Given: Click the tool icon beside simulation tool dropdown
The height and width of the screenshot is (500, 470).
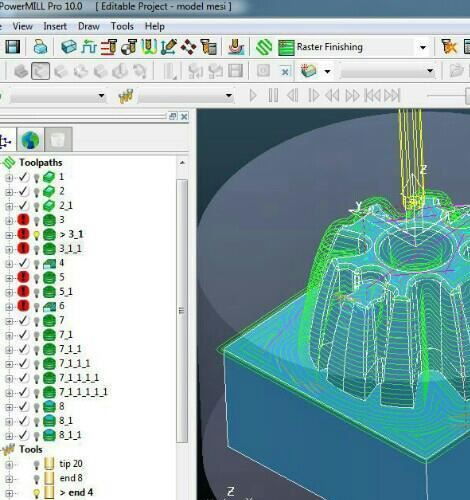Looking at the screenshot, I should (125, 96).
